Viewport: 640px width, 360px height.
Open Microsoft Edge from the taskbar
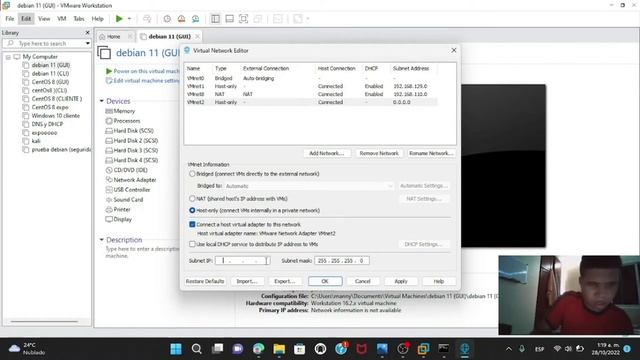tap(258, 349)
